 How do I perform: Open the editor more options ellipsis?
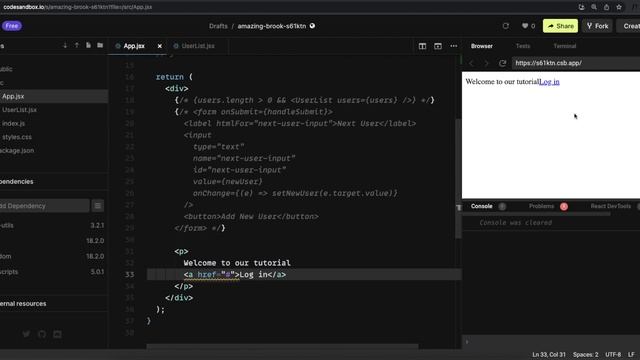tap(453, 46)
